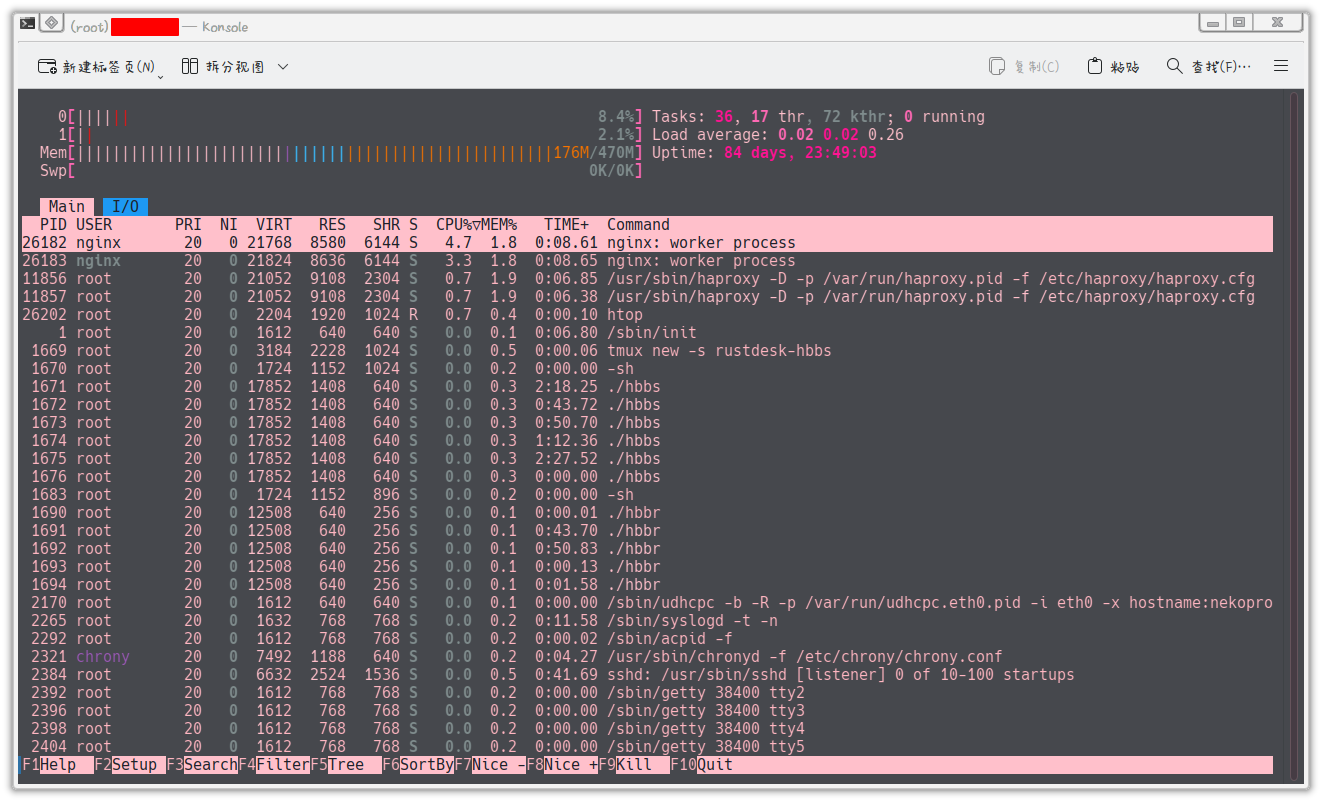Viewport: 1322px width, 802px height.
Task: Sort by the PID column header
Action: click(53, 225)
